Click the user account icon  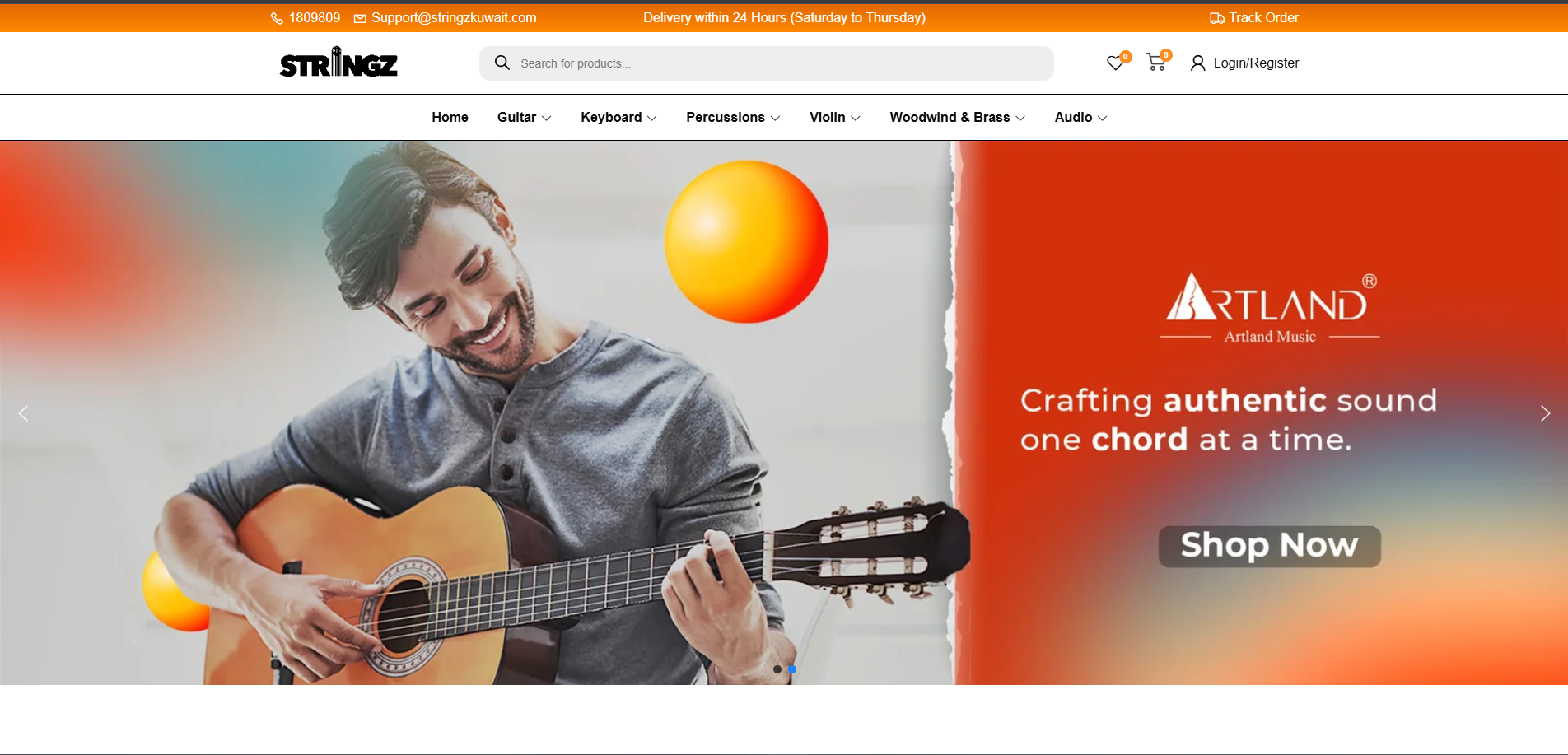(x=1198, y=63)
